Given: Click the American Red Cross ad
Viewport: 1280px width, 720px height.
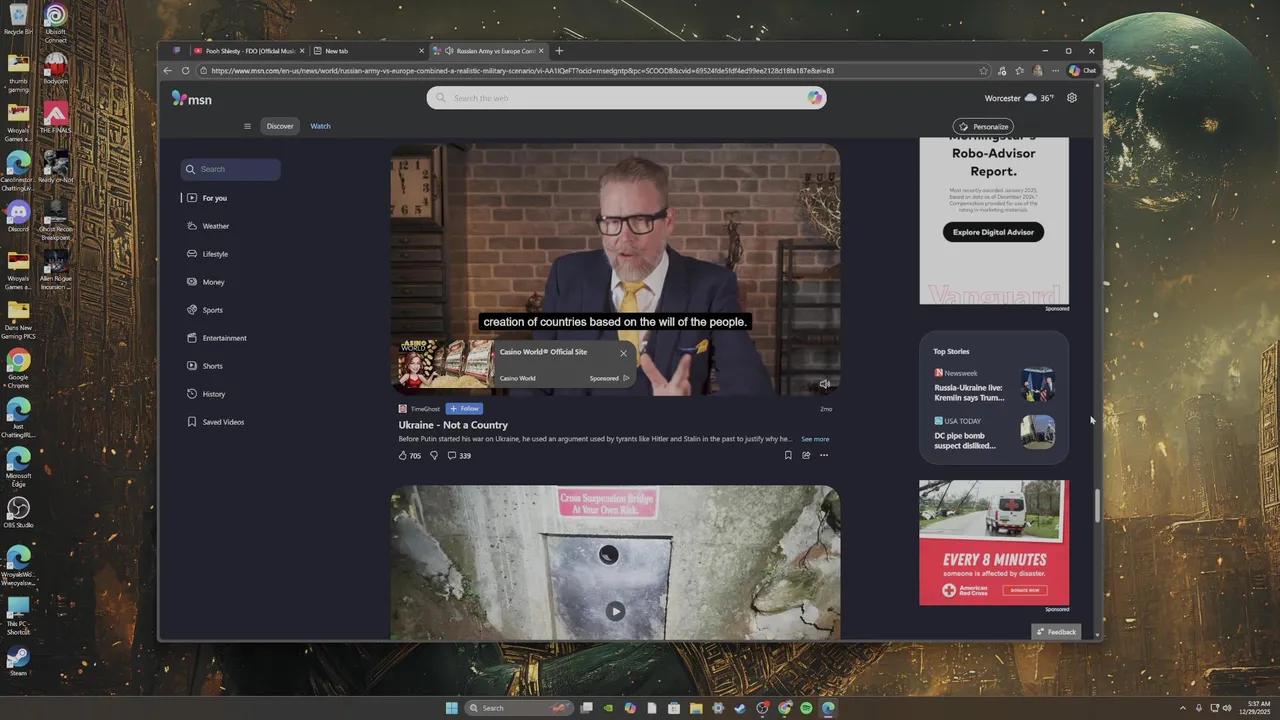Looking at the screenshot, I should tap(994, 542).
